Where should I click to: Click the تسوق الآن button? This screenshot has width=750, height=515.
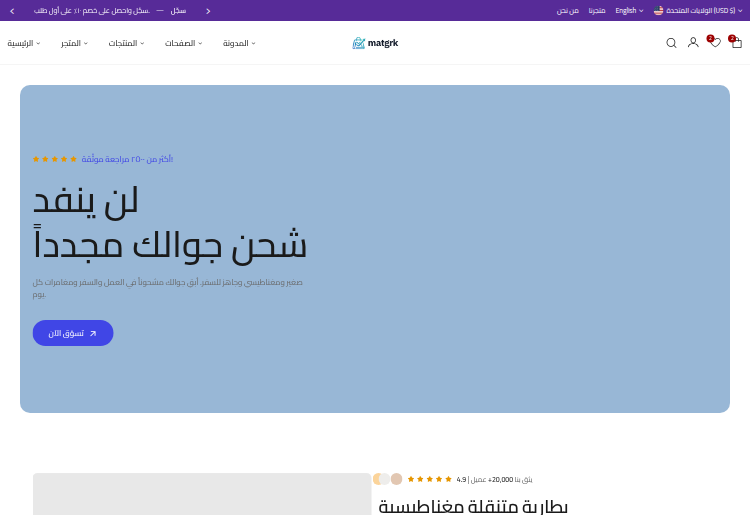[x=73, y=333]
